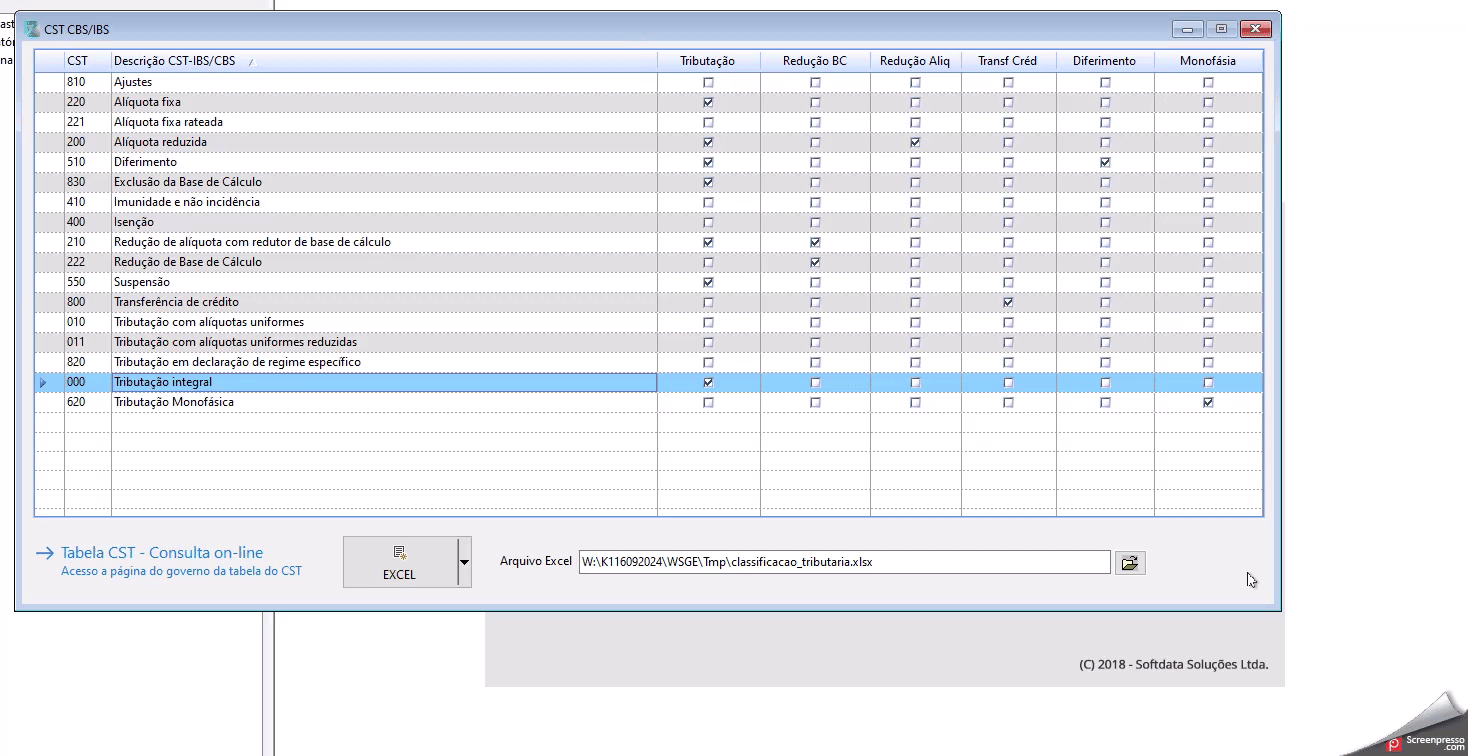Toggle Redução BC checkbox for row 210
1468x756 pixels.
pyautogui.click(x=815, y=242)
